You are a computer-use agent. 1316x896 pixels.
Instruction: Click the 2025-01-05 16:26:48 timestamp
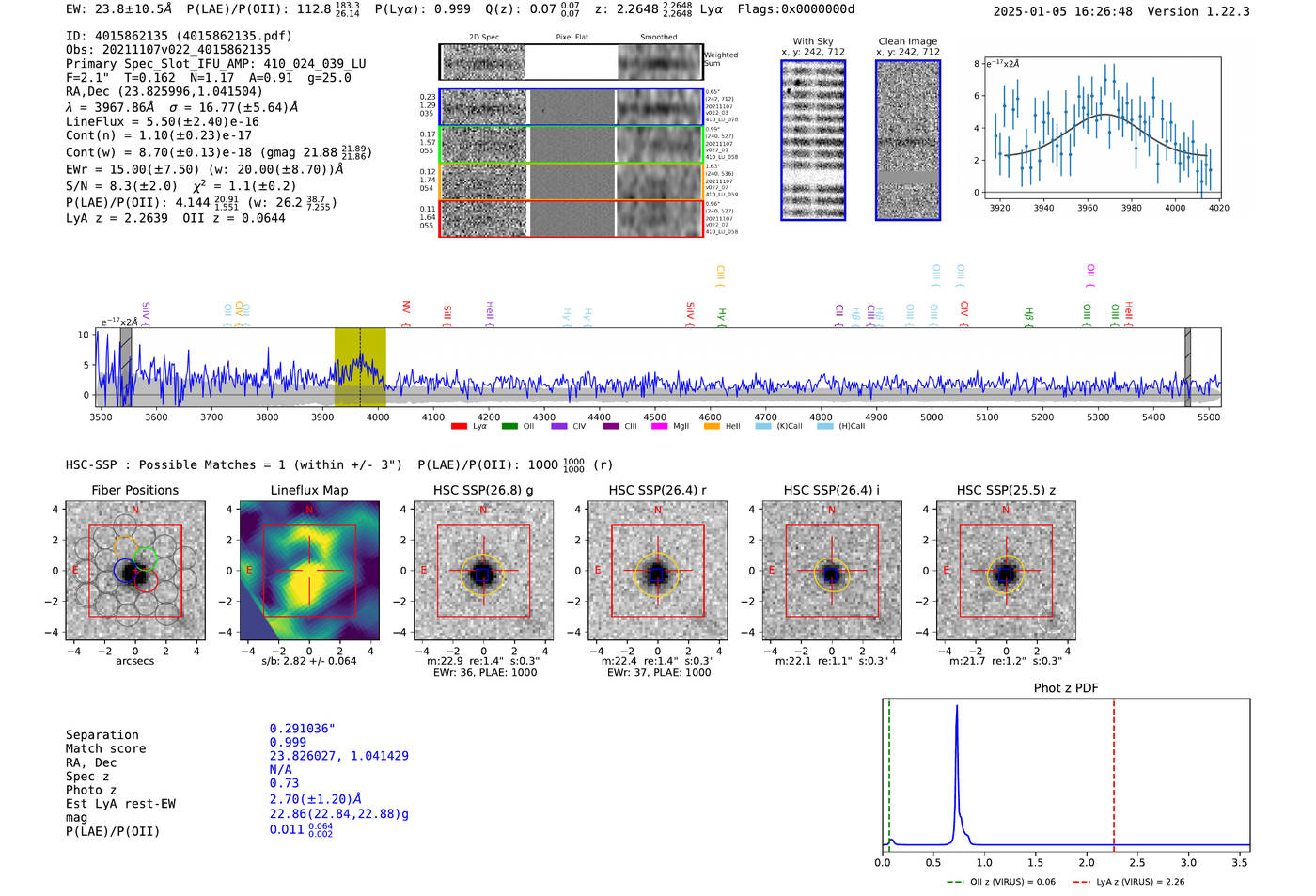1063,11
